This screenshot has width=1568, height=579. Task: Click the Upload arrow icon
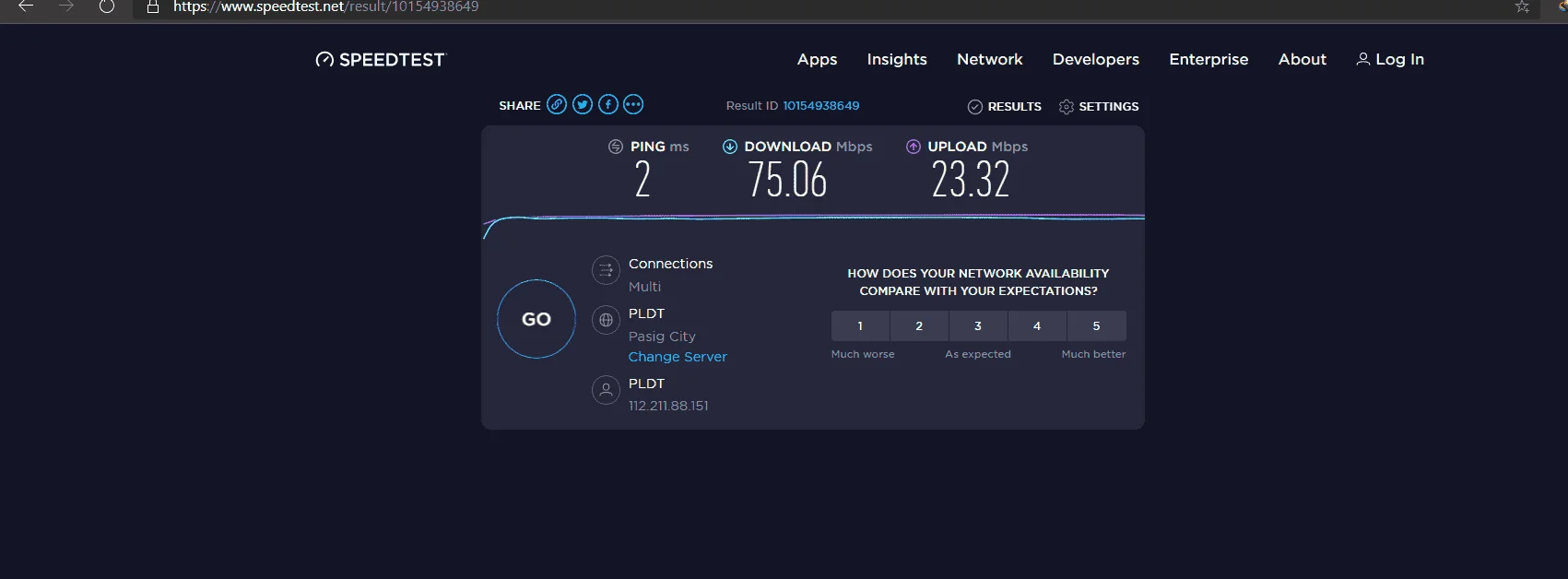pos(914,147)
